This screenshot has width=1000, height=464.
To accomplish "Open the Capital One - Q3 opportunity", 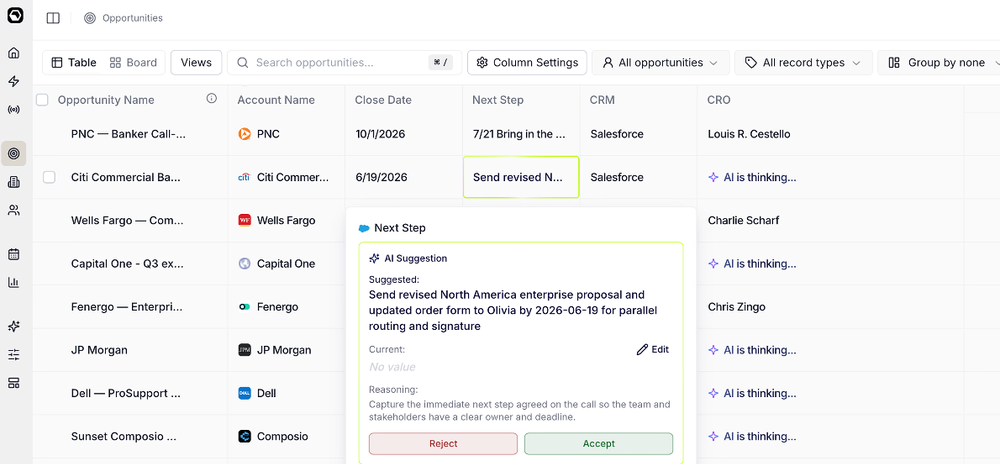I will pyautogui.click(x=127, y=263).
